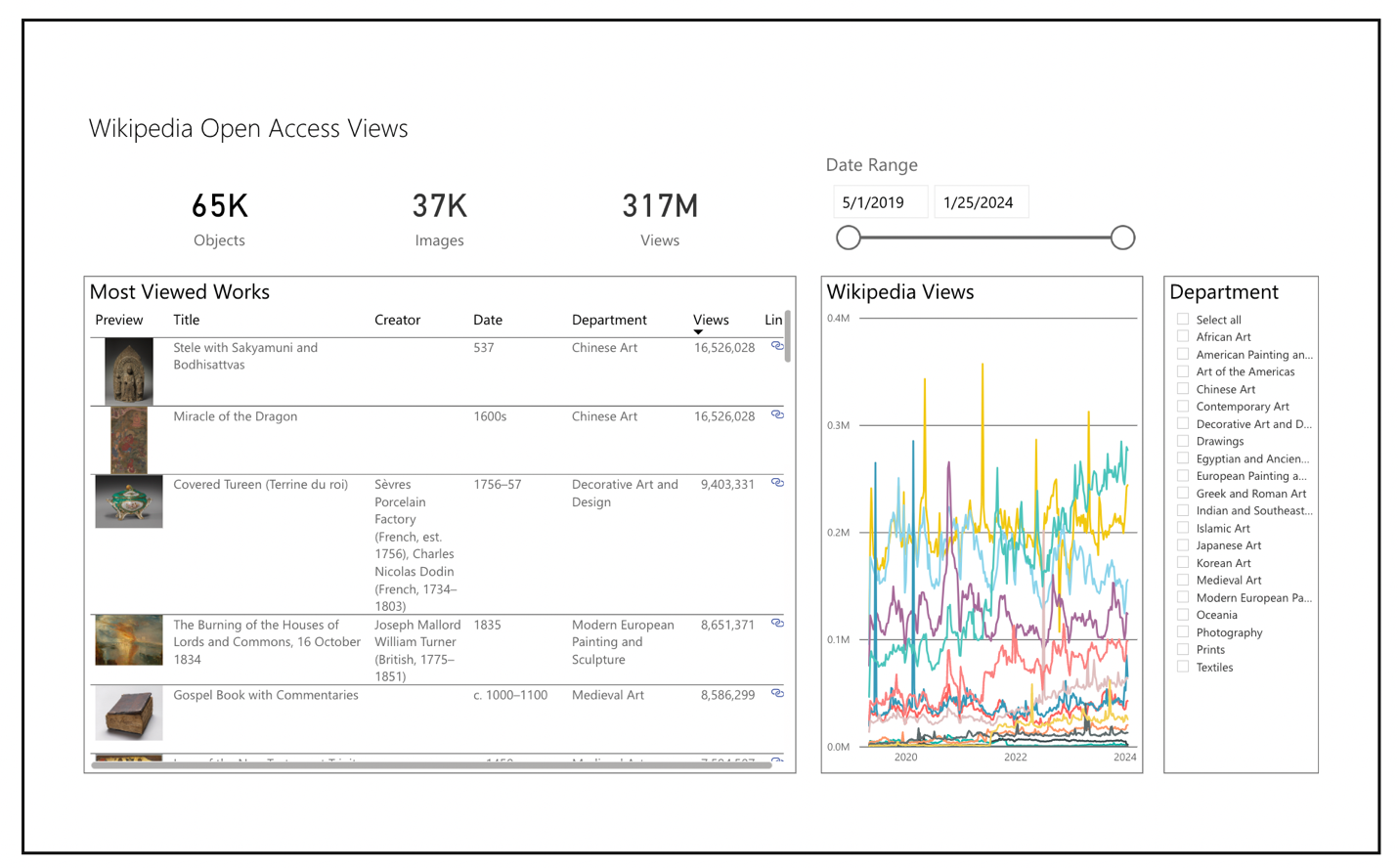Enable the American Painting department filter

click(x=1183, y=354)
